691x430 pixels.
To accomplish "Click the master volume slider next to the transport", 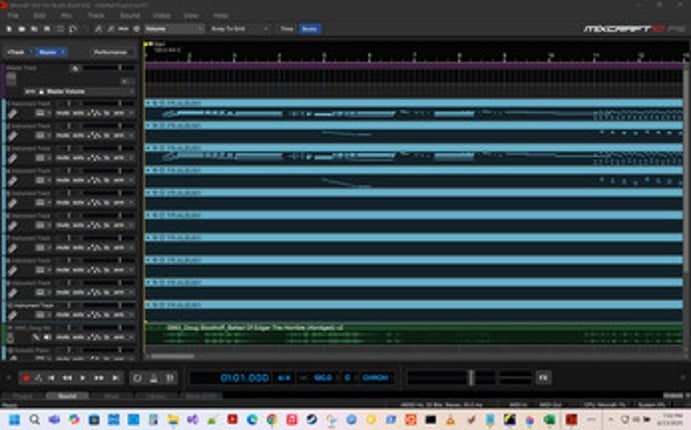I will [469, 378].
